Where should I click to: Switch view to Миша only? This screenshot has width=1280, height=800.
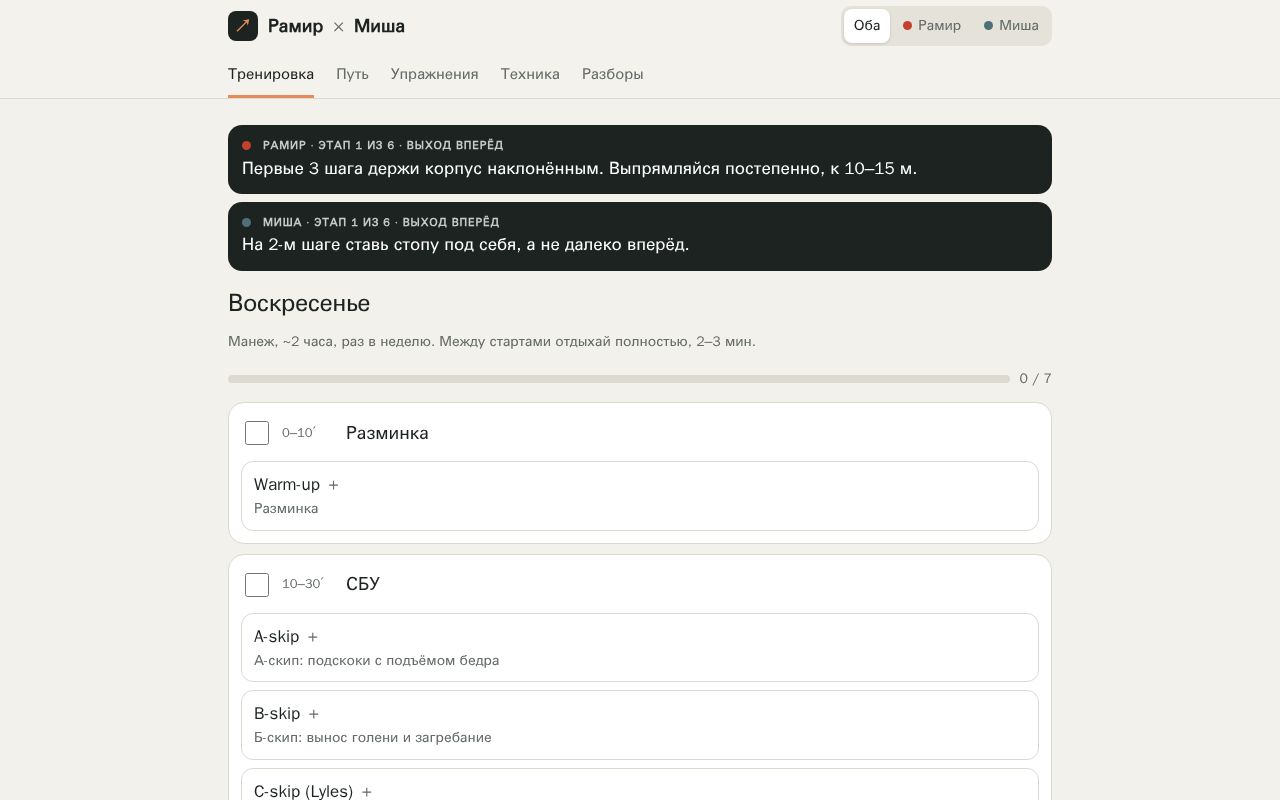coord(1011,26)
